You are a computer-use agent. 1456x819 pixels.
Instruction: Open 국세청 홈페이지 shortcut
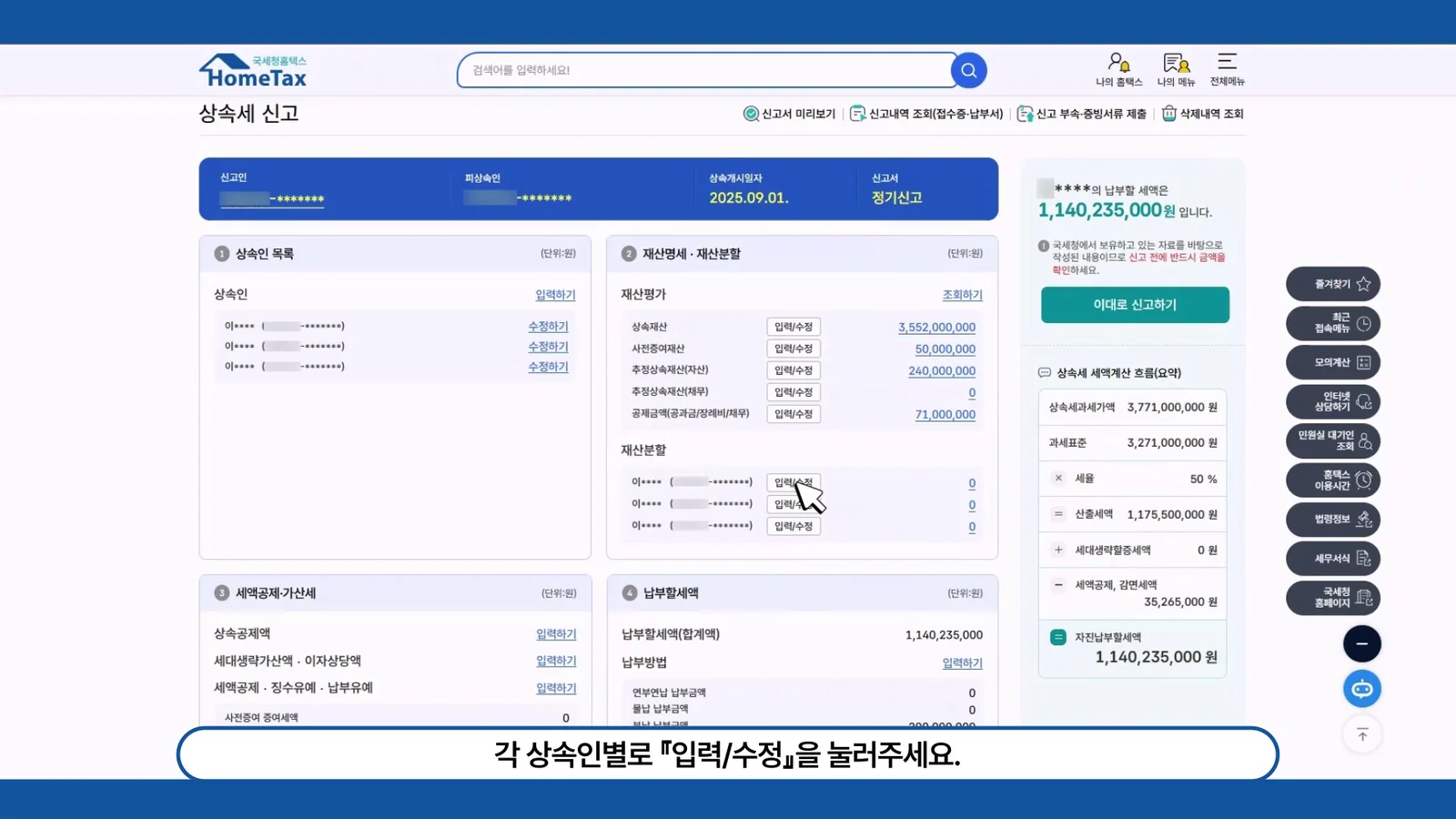[1333, 597]
